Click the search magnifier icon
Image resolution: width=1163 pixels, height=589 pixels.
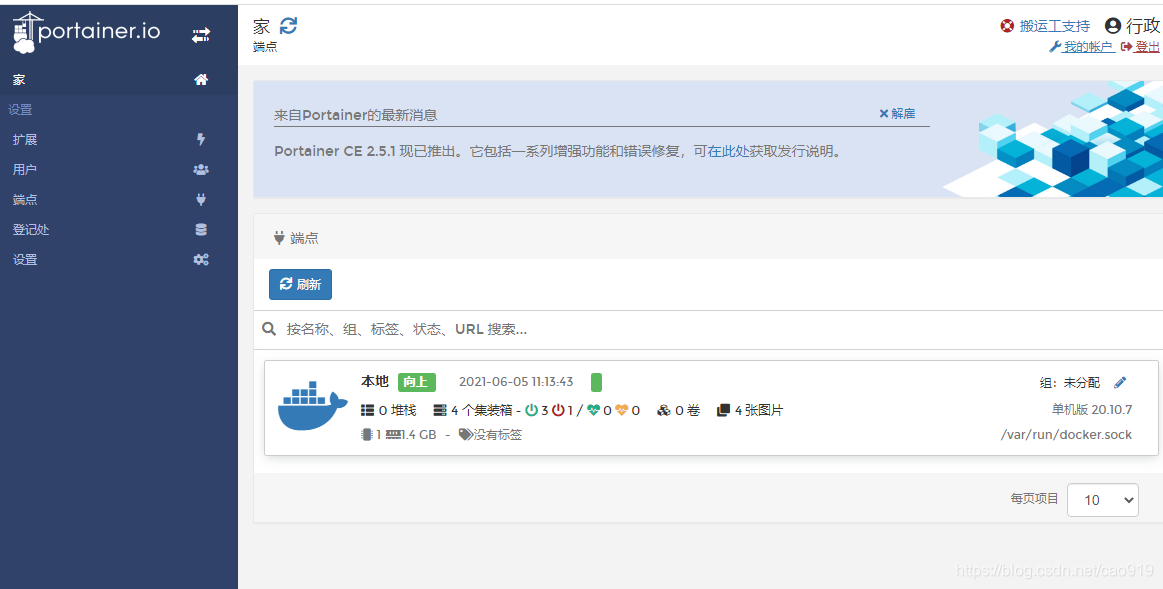269,329
